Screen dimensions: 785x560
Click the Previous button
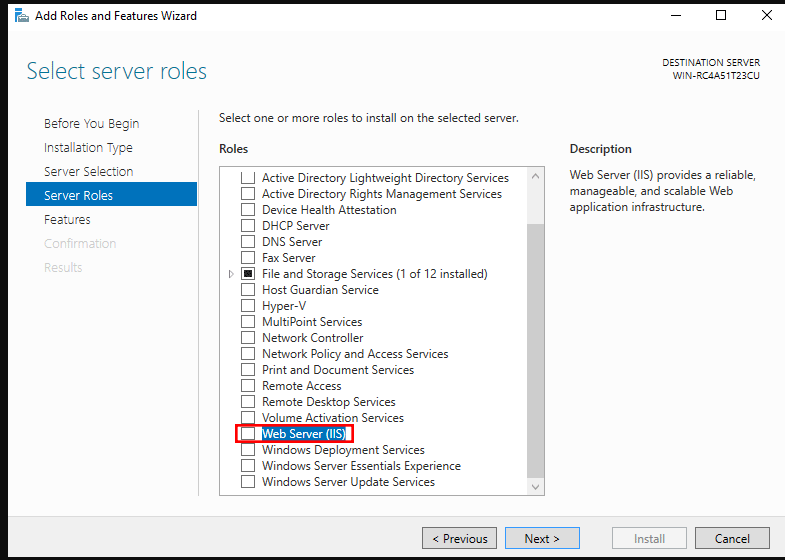coord(460,538)
